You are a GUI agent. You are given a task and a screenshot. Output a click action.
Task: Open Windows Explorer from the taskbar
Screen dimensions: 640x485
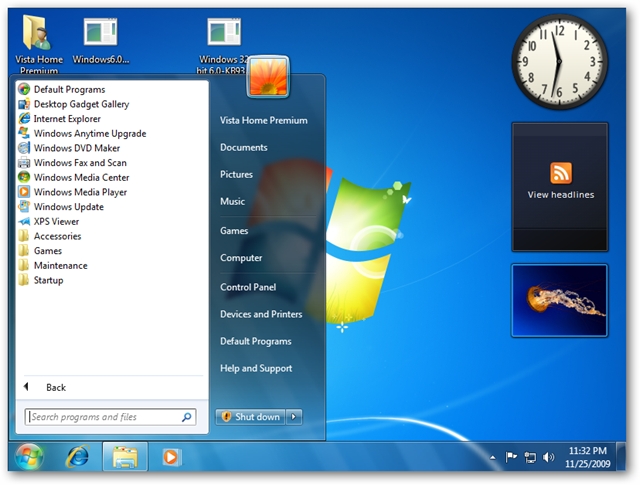click(125, 456)
